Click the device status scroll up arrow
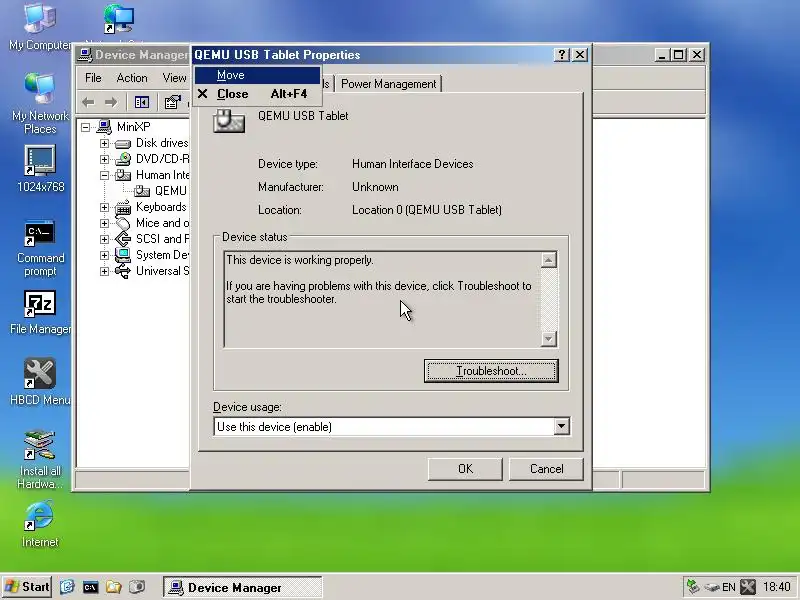Screen dimensions: 800x600 548,260
